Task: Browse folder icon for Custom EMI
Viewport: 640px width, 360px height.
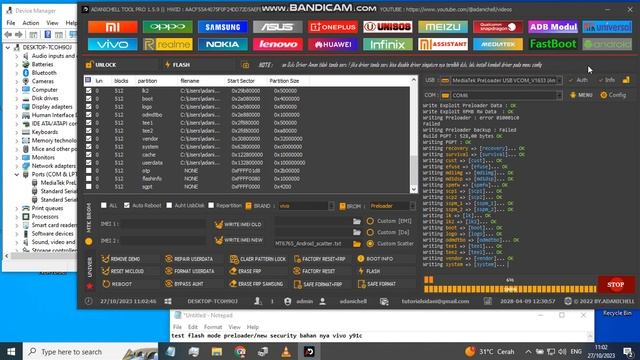Action: (357, 221)
